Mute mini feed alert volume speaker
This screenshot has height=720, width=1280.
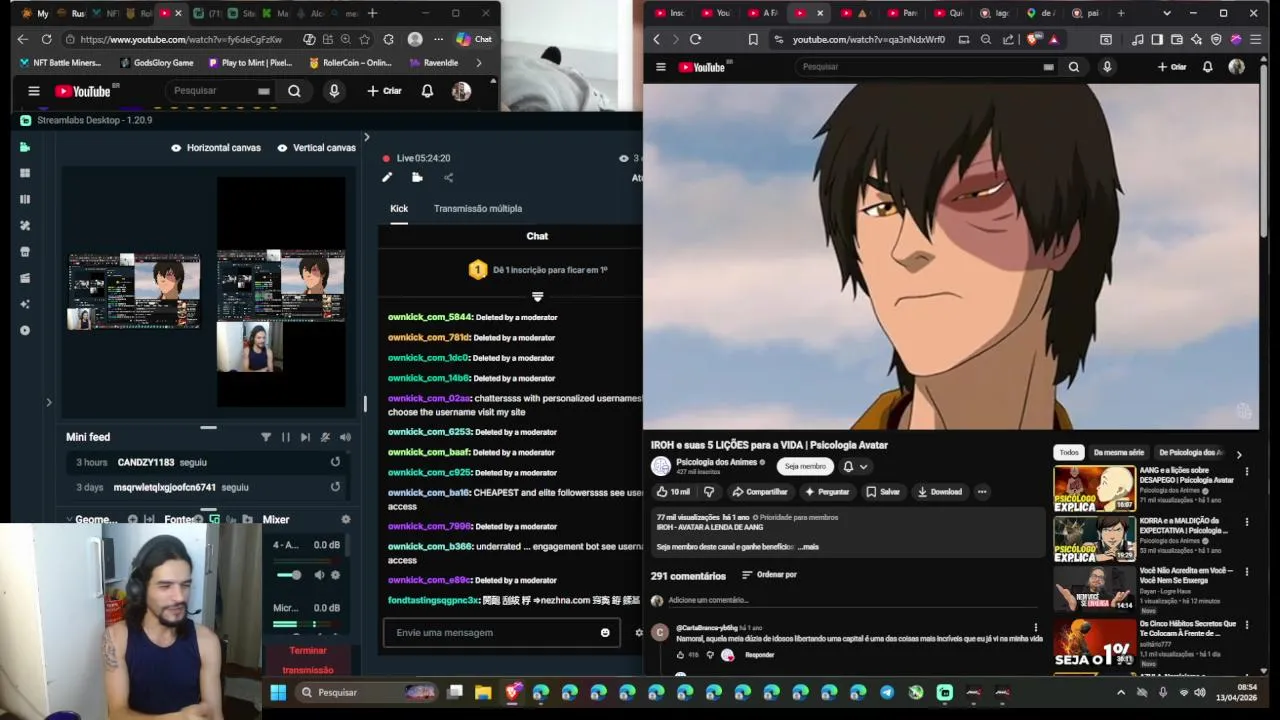point(345,437)
